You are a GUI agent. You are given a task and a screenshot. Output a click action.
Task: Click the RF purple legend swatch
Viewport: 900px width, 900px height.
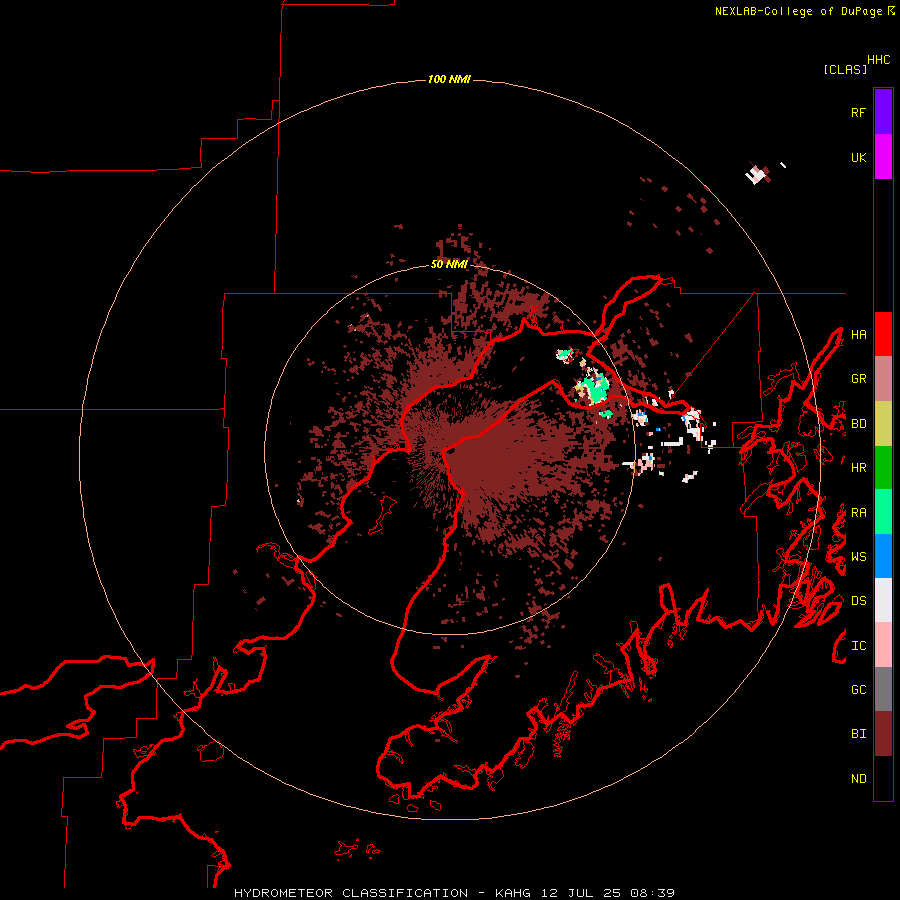click(883, 112)
